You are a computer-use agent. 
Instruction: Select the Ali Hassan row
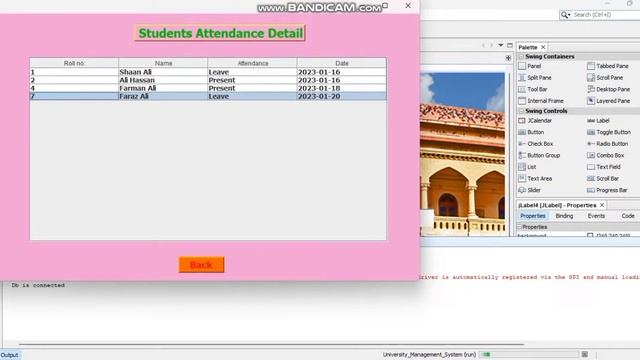pyautogui.click(x=208, y=80)
